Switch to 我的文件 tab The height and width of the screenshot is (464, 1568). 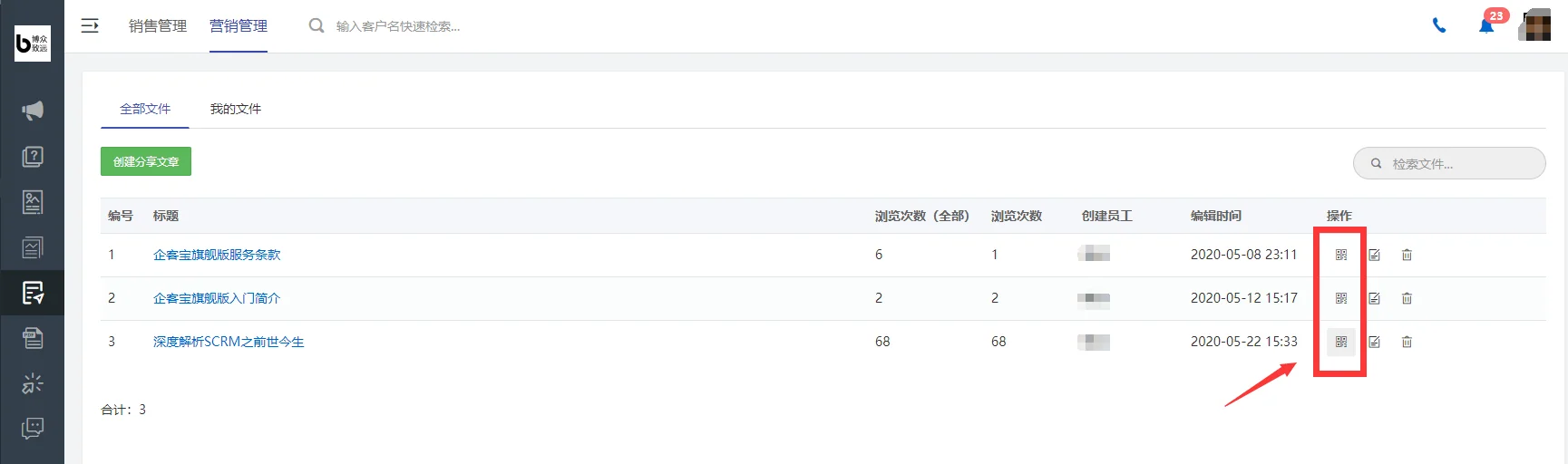(x=236, y=109)
